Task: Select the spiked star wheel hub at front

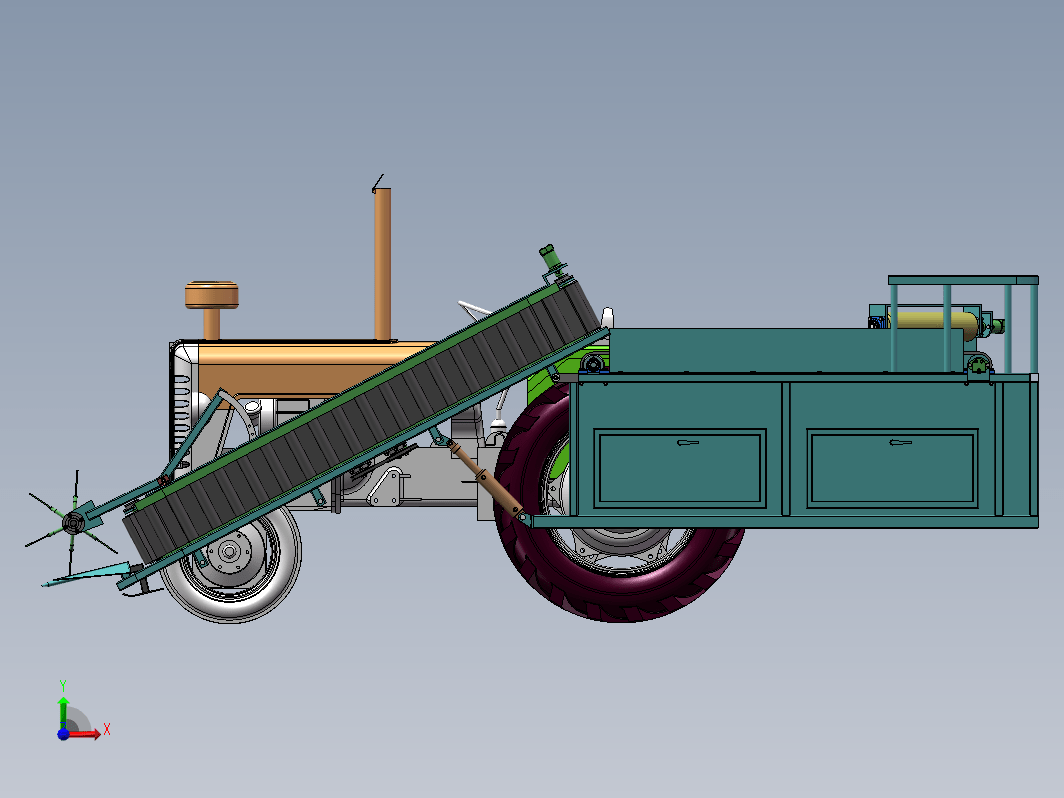Action: coord(73,522)
